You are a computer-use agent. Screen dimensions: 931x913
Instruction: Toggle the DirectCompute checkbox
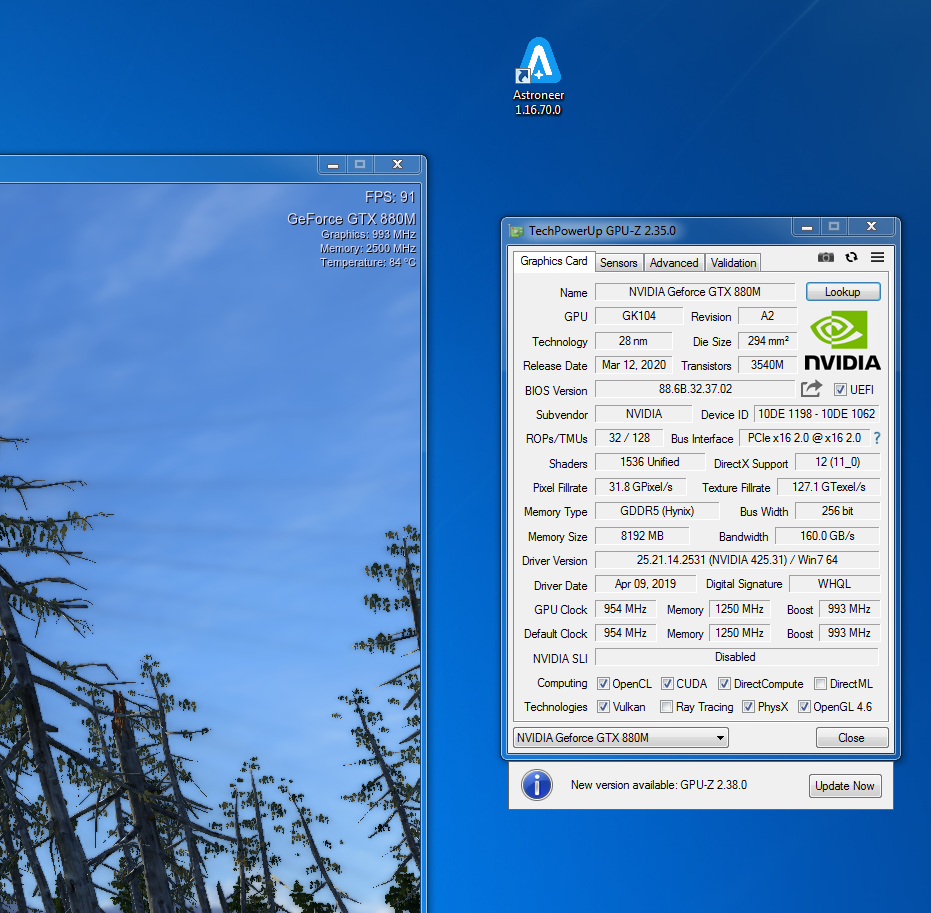pyautogui.click(x=724, y=684)
